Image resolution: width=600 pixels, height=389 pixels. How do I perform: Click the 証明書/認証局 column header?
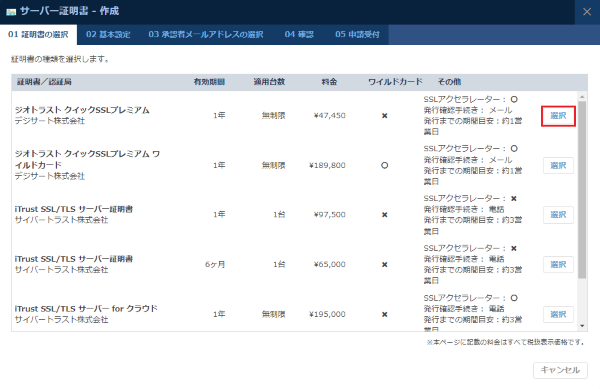click(44, 82)
